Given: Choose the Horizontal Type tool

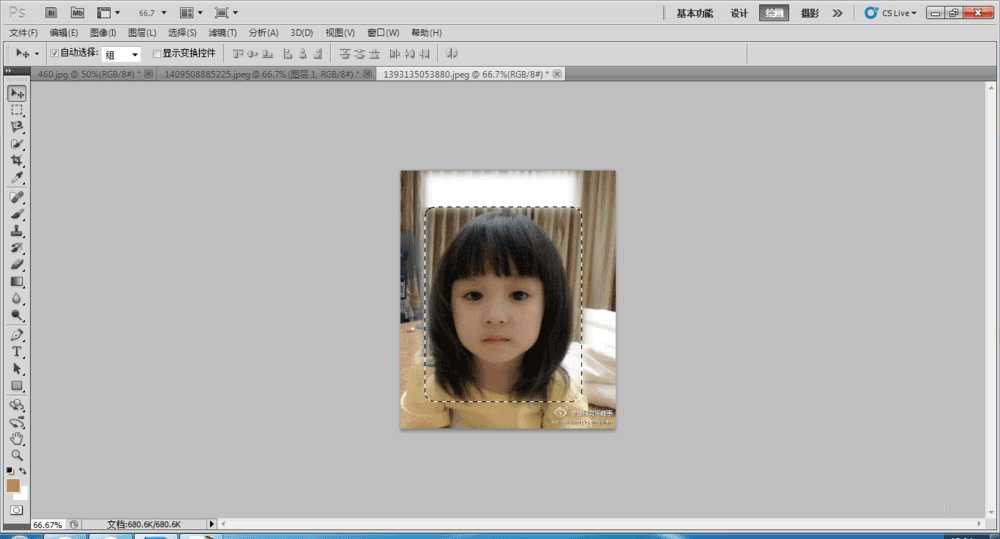Looking at the screenshot, I should click(x=17, y=352).
